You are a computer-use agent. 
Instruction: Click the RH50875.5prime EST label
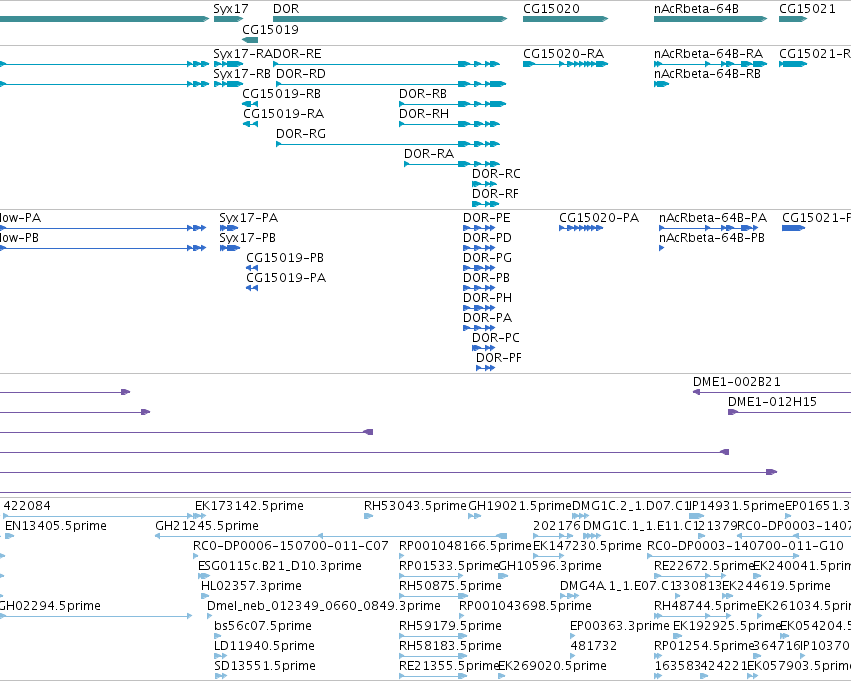(x=450, y=587)
